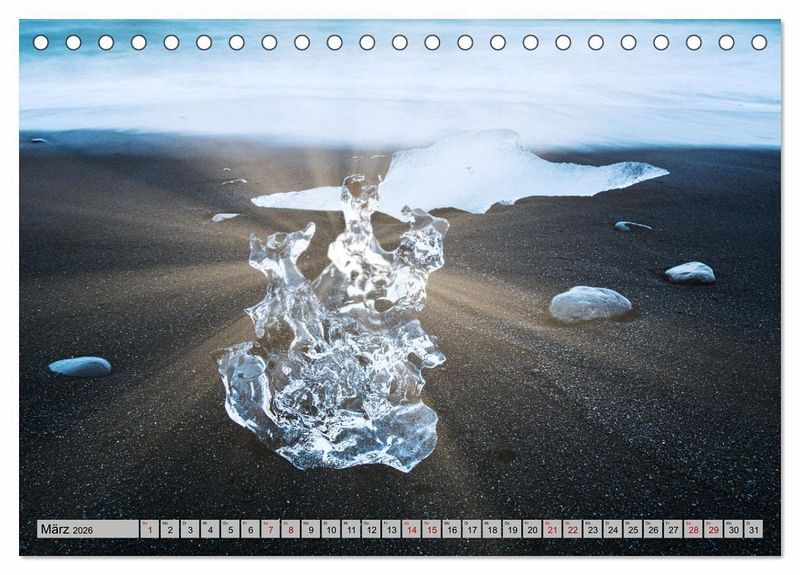Choose day 16 in the date row
The height and width of the screenshot is (575, 800).
[452, 529]
